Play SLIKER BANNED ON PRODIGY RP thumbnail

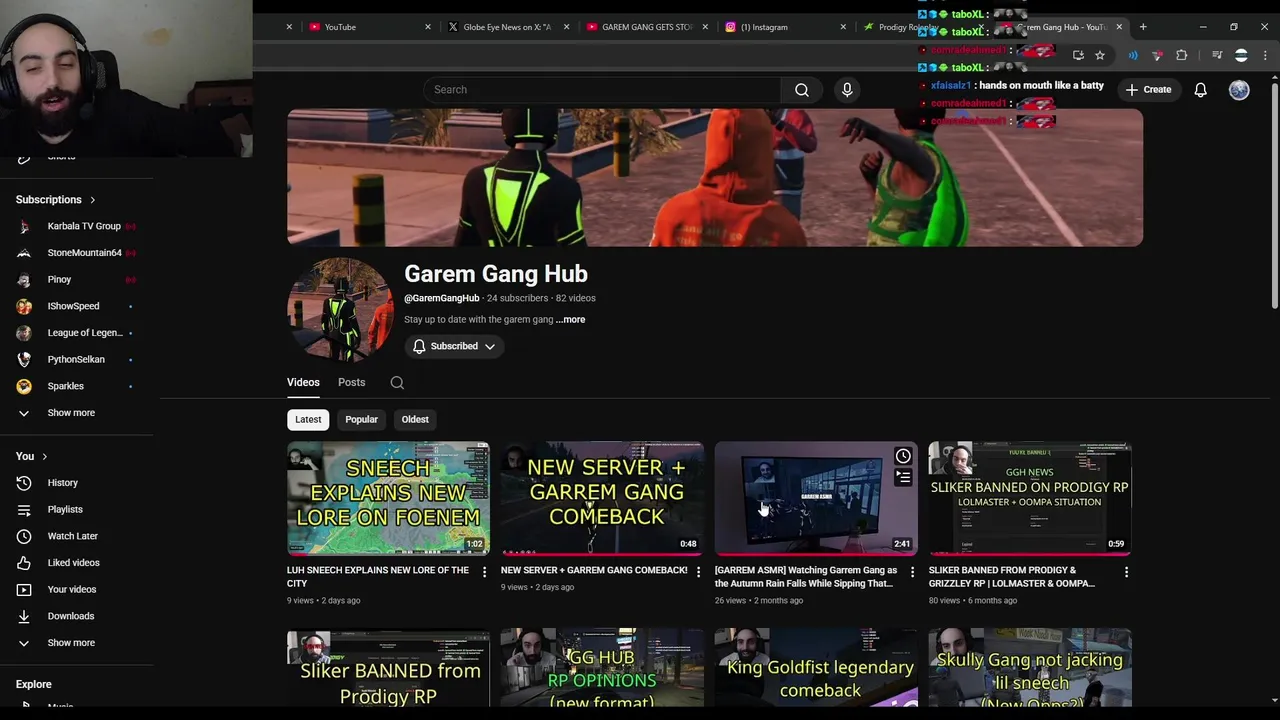point(1030,498)
